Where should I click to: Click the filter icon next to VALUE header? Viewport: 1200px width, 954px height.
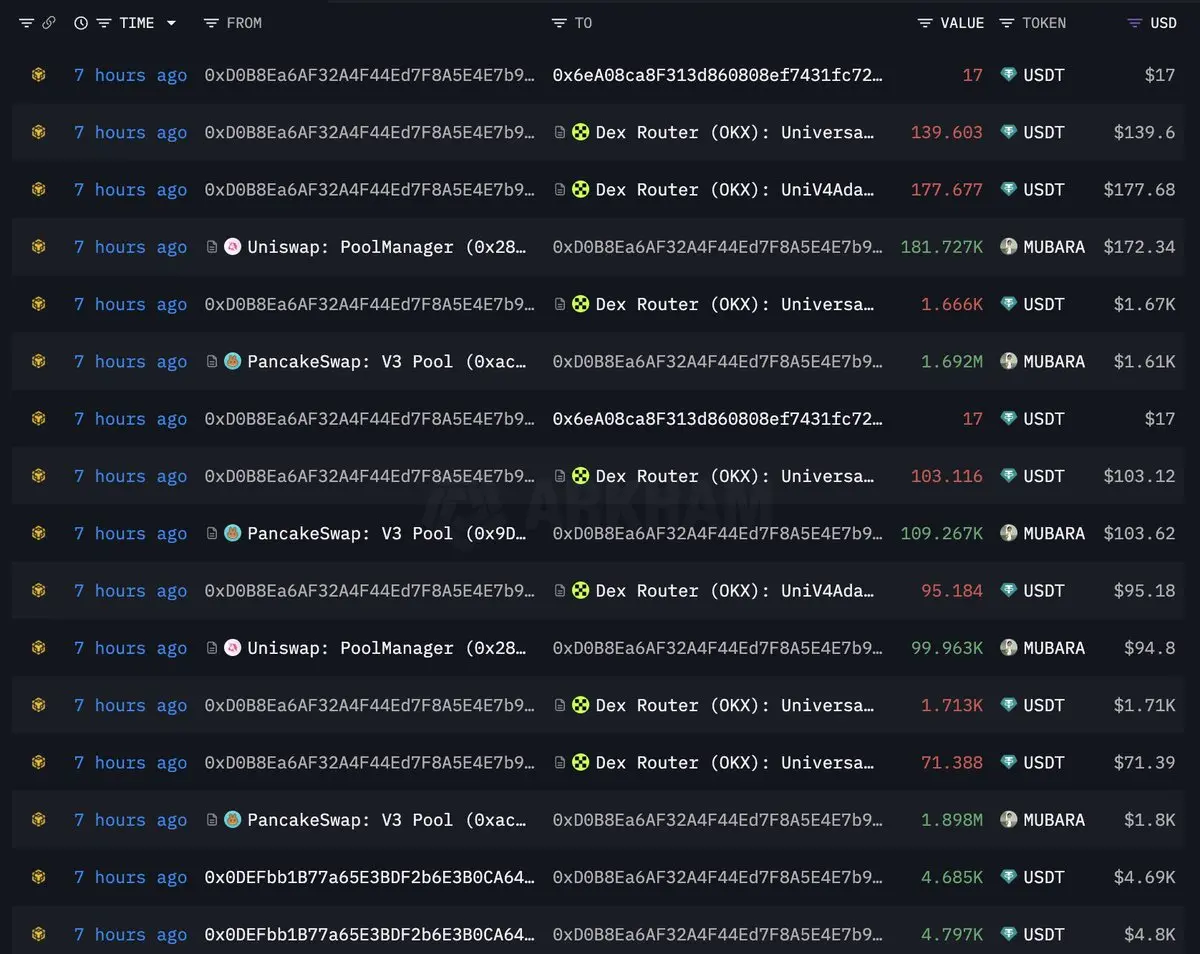(x=925, y=23)
